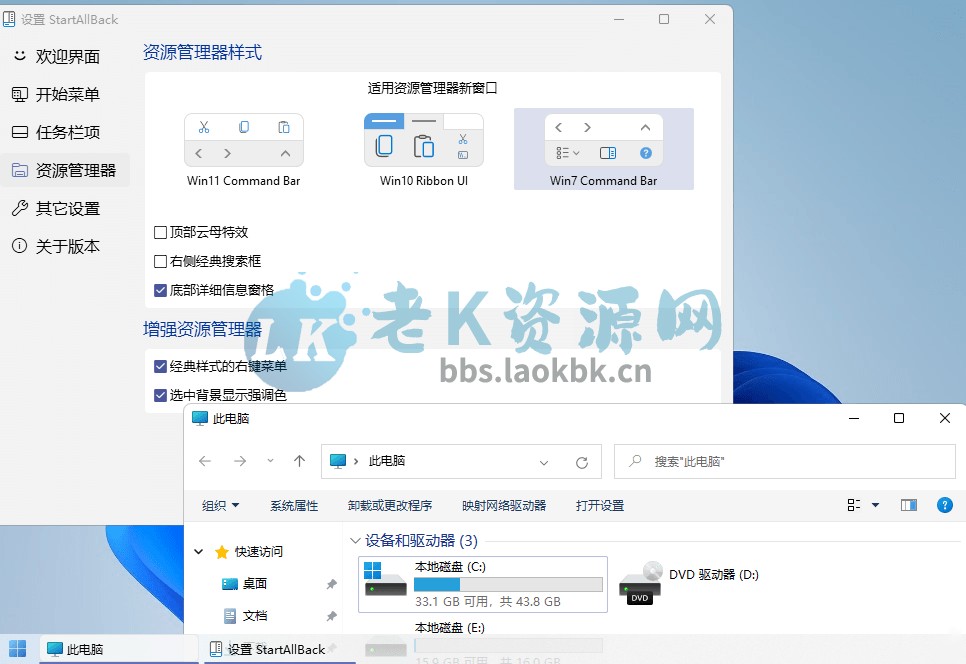The image size is (966, 664).
Task: Enable the 右侧经典搜索框 checkbox
Action: click(x=160, y=261)
